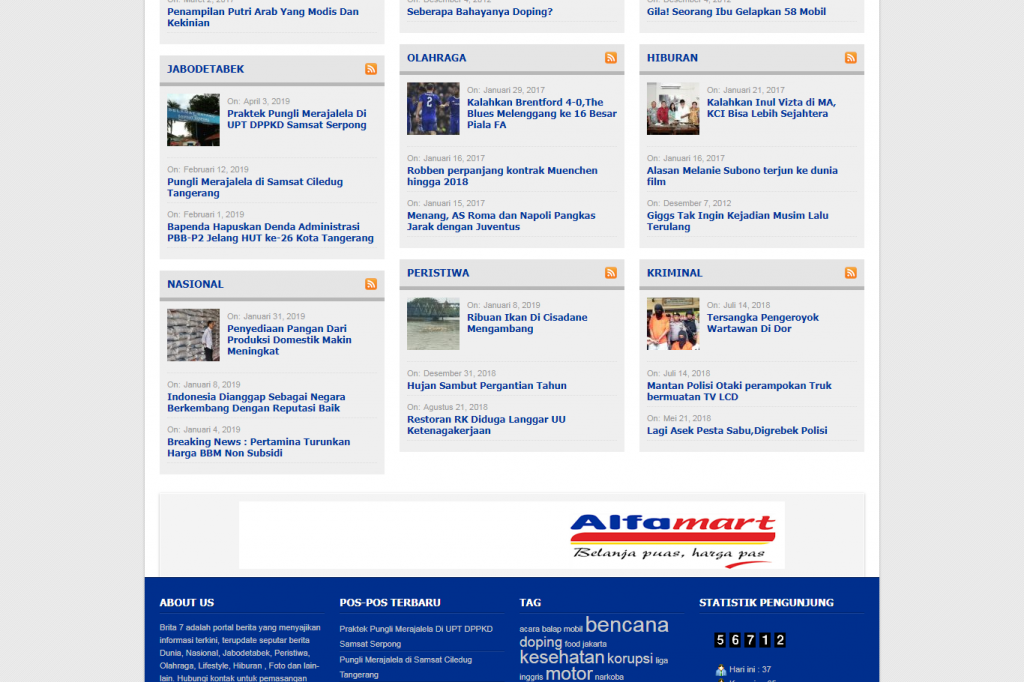
Task: Open the KRIMINAL RSS feed icon
Action: click(x=850, y=273)
